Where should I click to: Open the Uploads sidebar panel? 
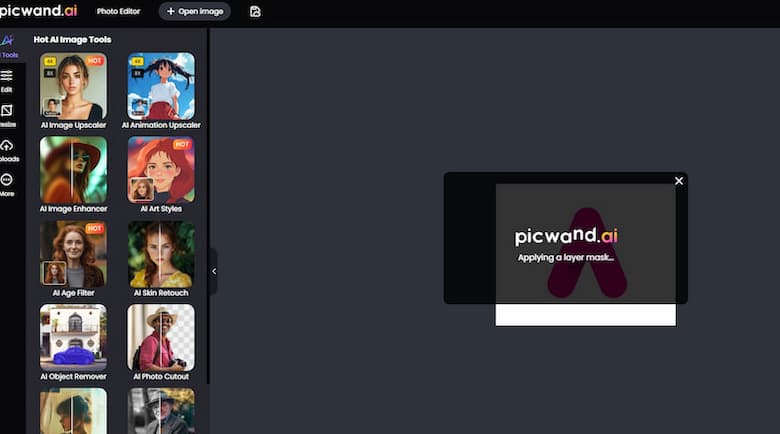[7, 151]
